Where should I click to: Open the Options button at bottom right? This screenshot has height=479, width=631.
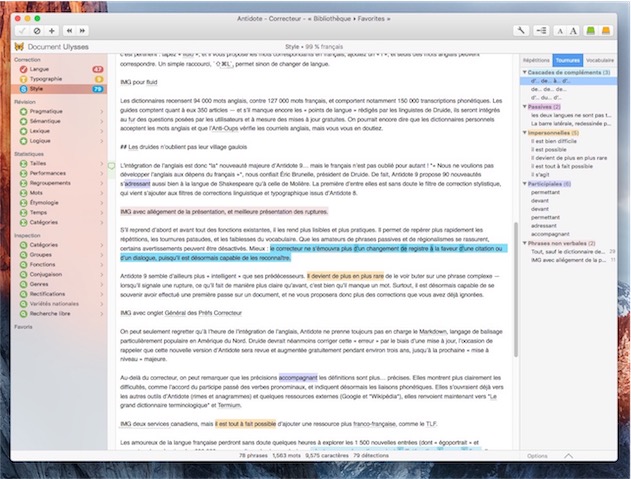(x=537, y=456)
